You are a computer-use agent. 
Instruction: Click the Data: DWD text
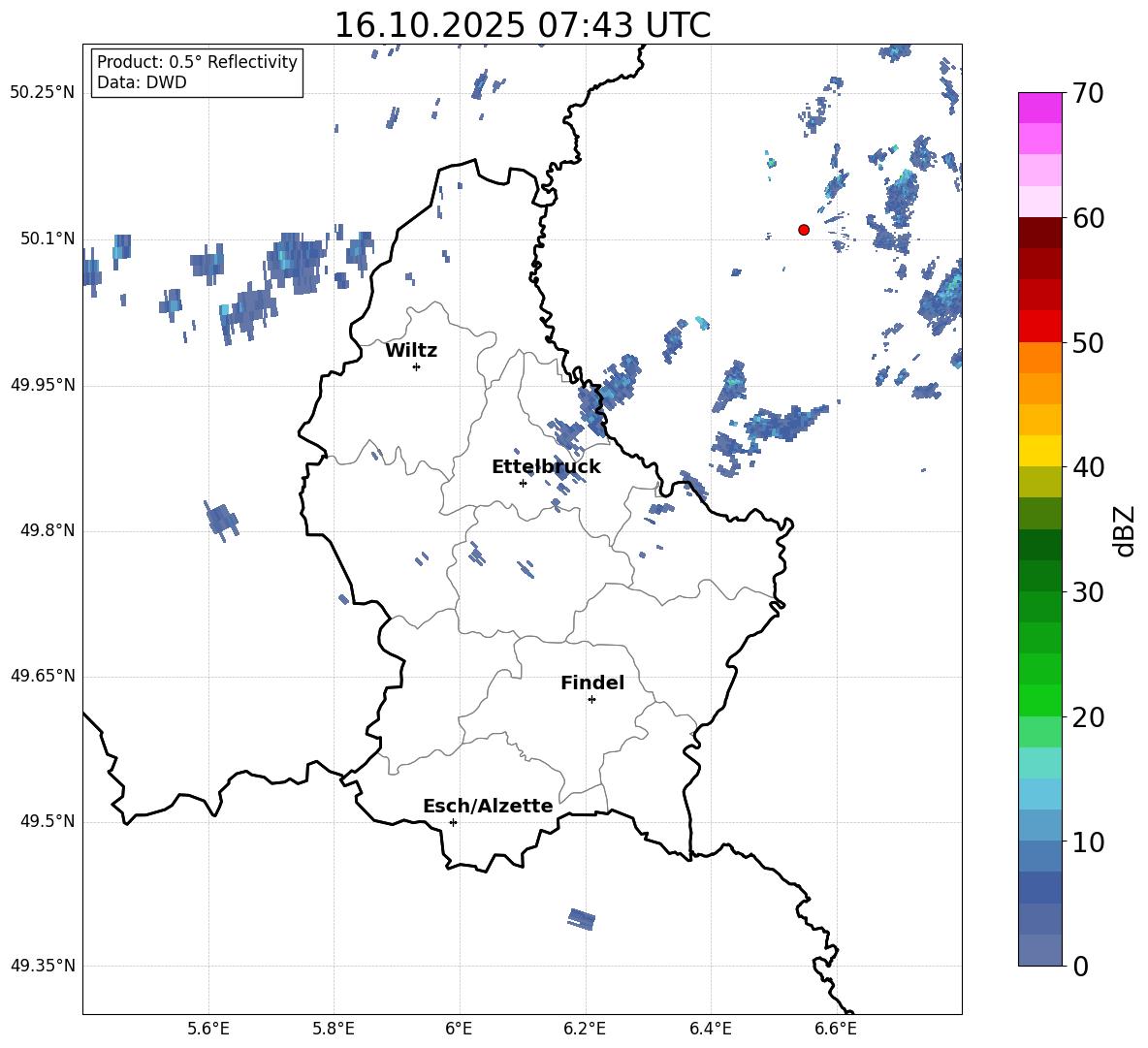142,82
